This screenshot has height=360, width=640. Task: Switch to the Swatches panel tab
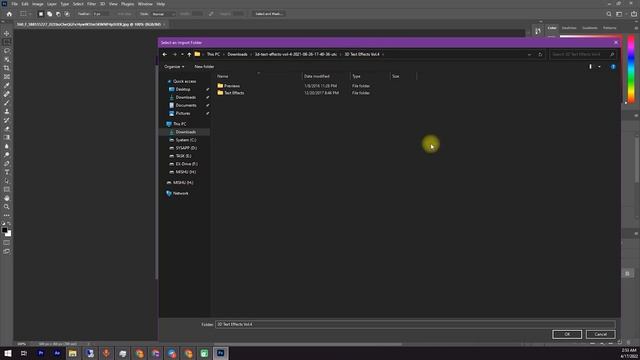point(569,28)
